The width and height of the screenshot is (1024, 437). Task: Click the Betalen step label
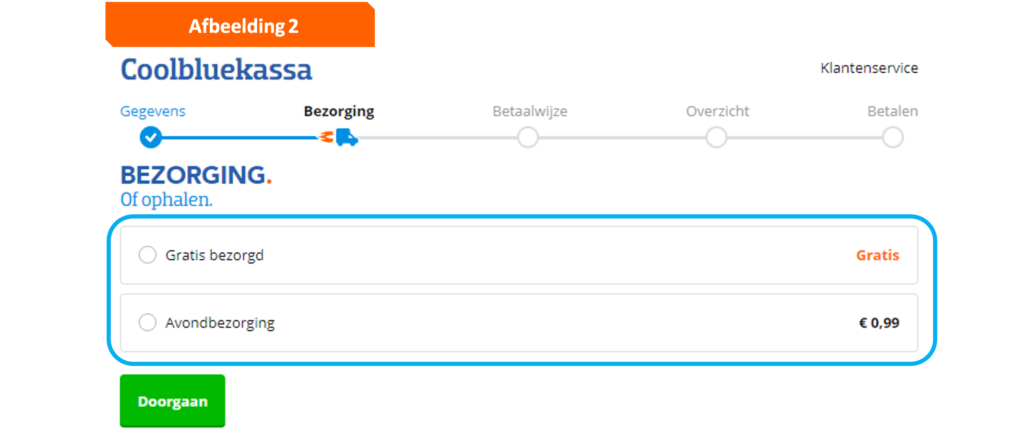(893, 111)
